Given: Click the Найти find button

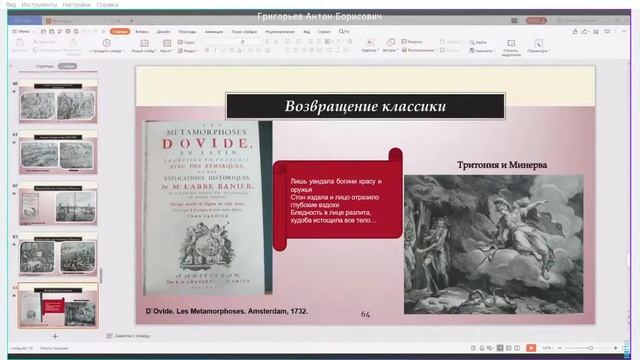Looking at the screenshot, I should (478, 42).
